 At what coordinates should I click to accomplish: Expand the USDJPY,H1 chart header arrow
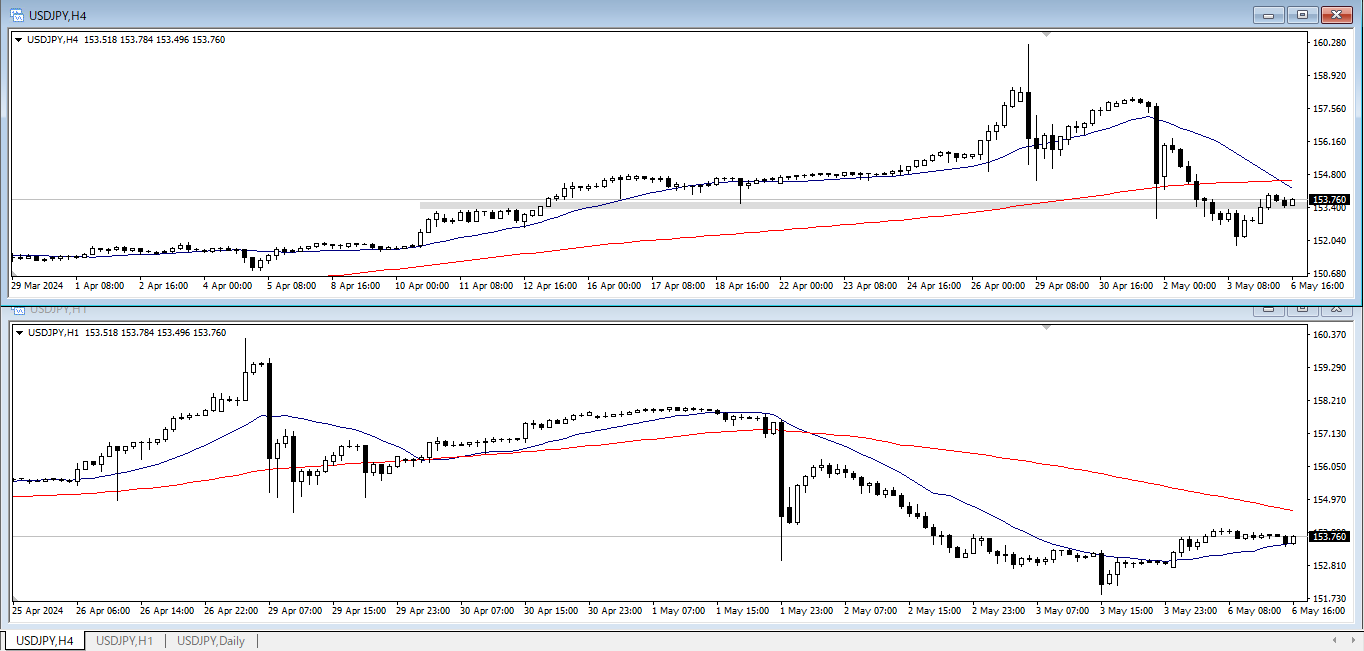click(18, 333)
